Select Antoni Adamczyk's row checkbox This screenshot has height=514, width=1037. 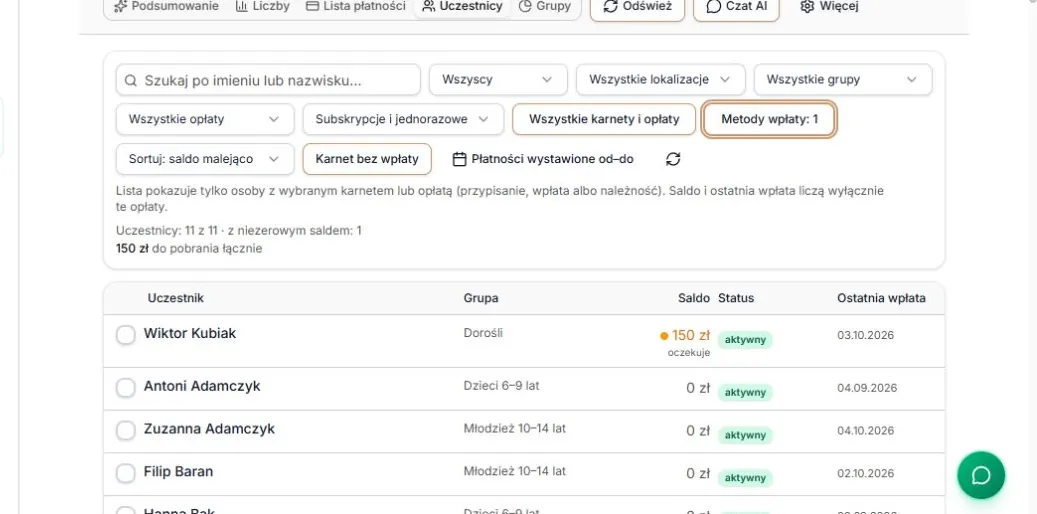126,388
